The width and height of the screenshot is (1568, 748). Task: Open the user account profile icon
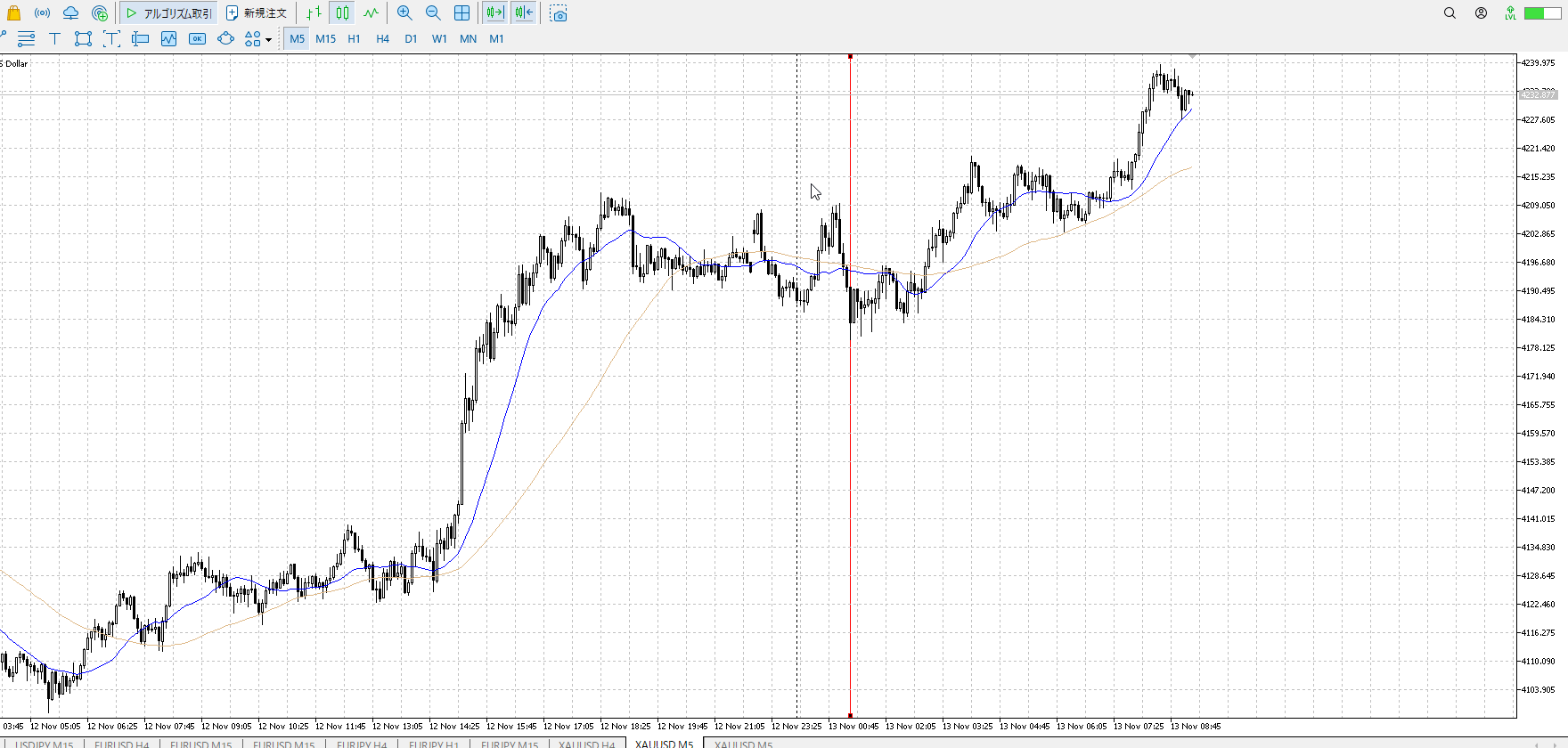[x=1481, y=13]
